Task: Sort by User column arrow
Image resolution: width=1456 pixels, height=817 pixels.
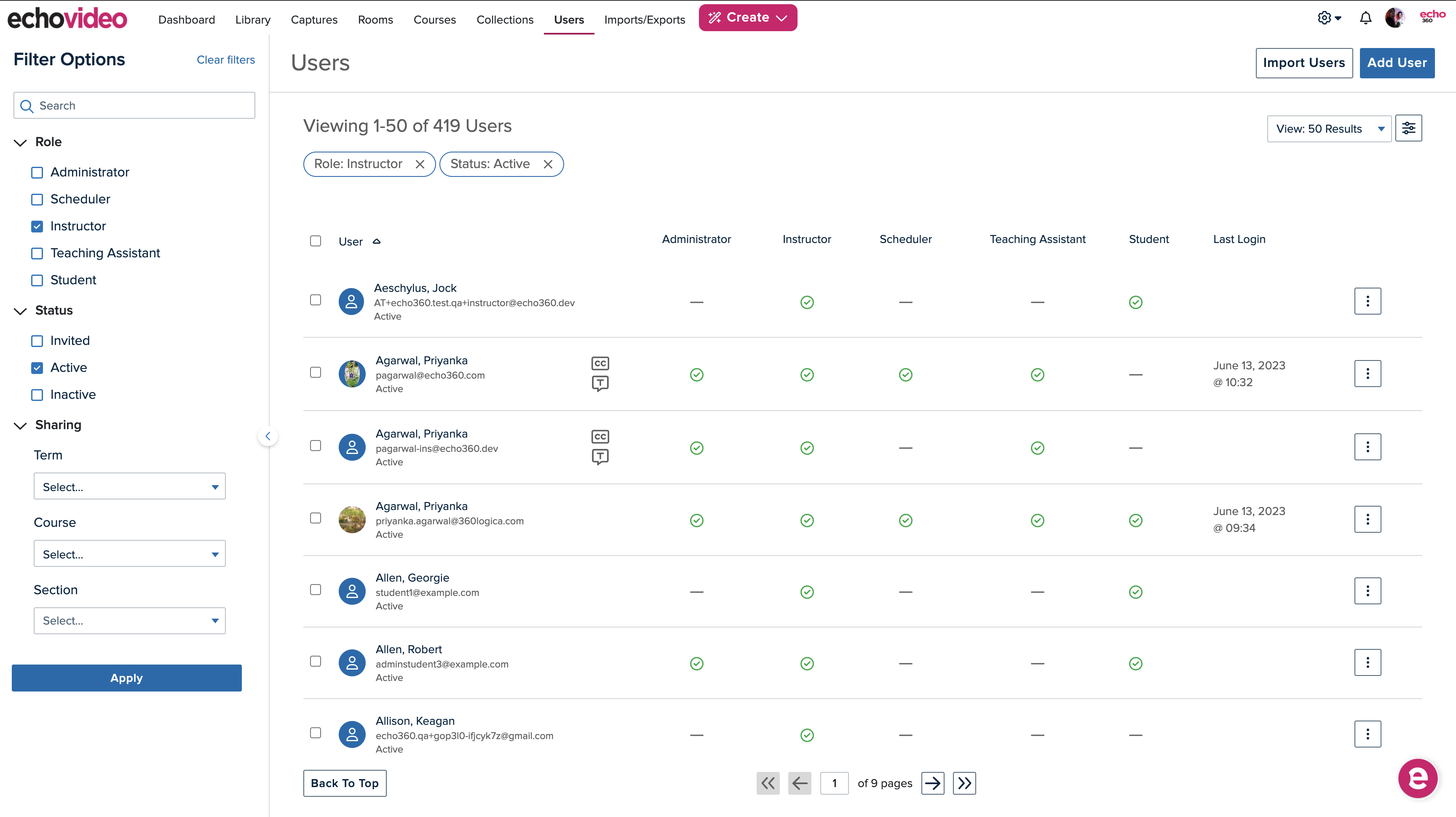Action: tap(377, 241)
